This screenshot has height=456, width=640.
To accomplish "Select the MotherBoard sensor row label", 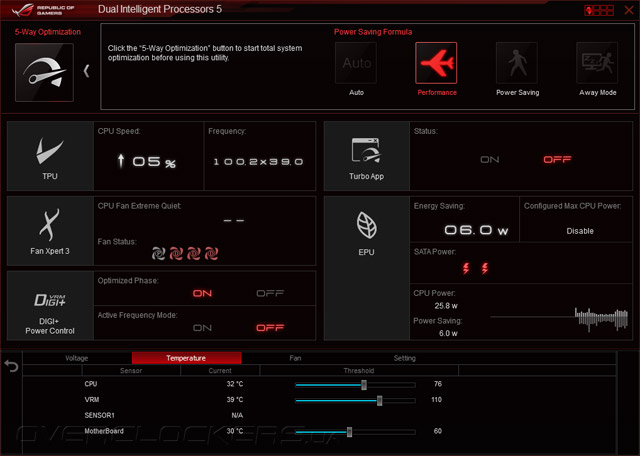I will click(x=104, y=431).
